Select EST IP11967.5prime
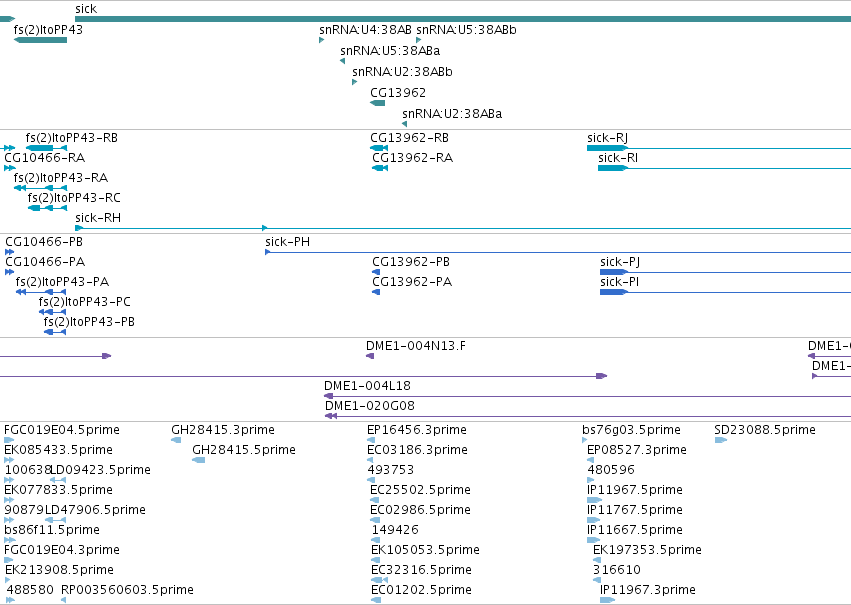 point(634,491)
